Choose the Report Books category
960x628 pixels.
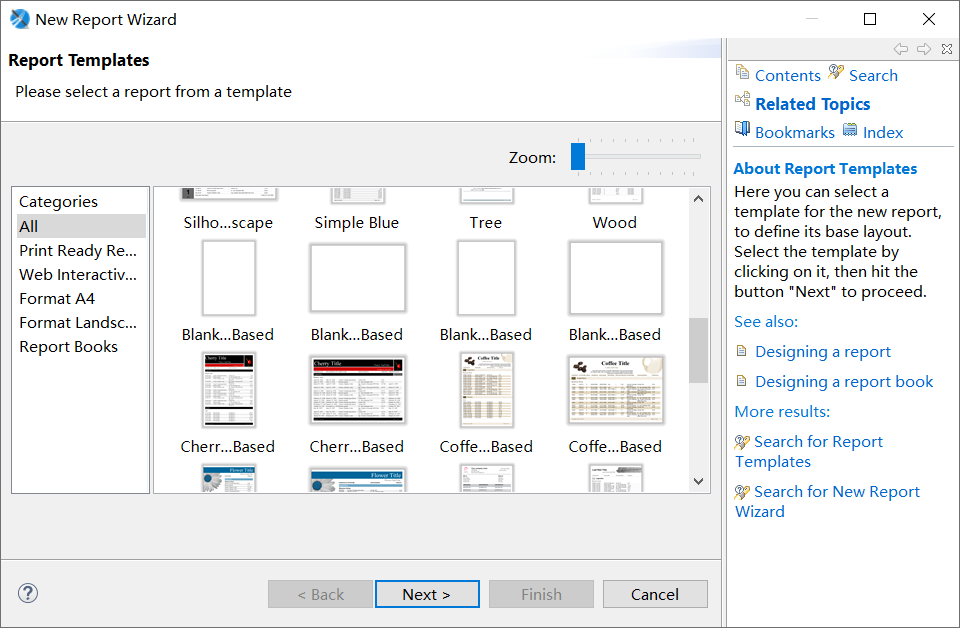pyautogui.click(x=68, y=346)
